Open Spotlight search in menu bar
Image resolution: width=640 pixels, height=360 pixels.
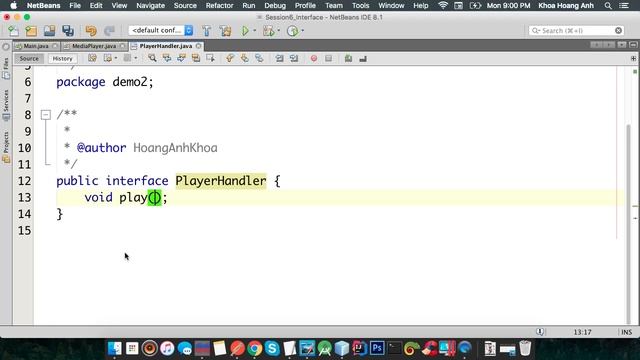608,6
